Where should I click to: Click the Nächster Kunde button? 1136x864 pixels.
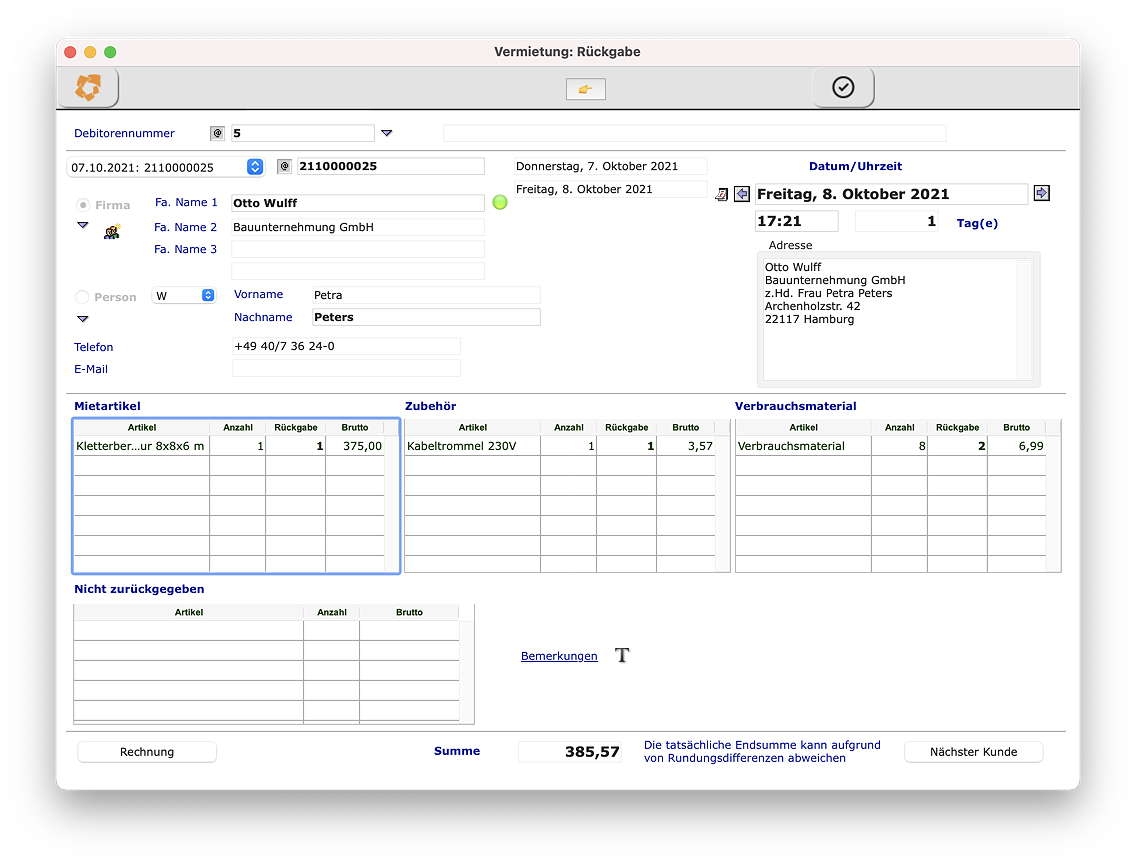(x=972, y=752)
